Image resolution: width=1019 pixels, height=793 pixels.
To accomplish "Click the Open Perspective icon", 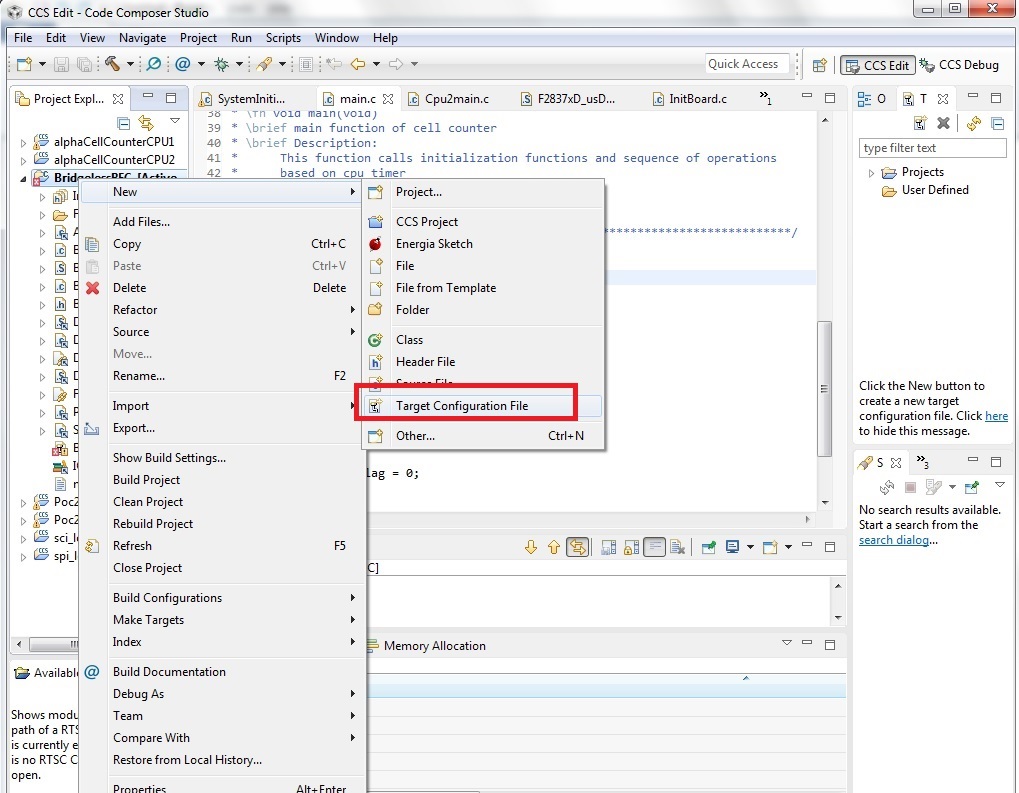I will 820,65.
